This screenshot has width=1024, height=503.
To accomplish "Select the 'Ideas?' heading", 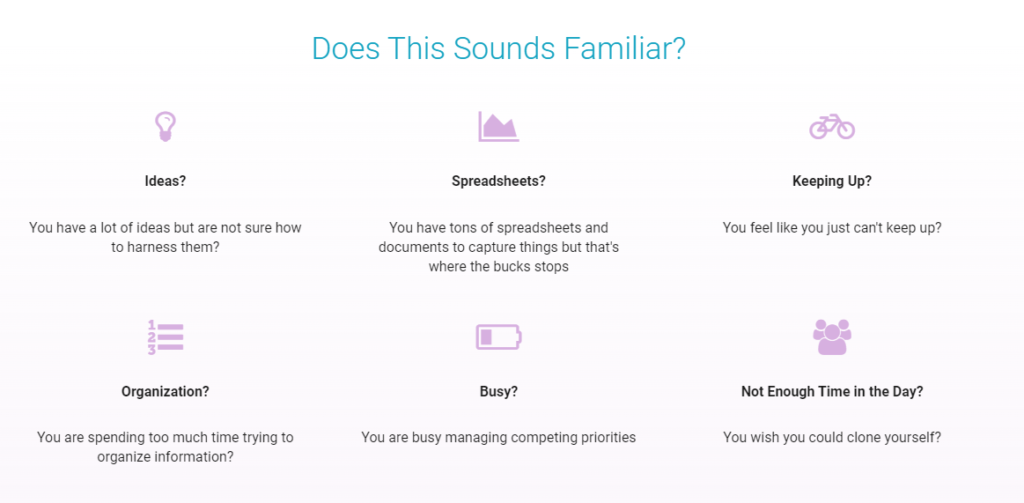I will click(165, 181).
